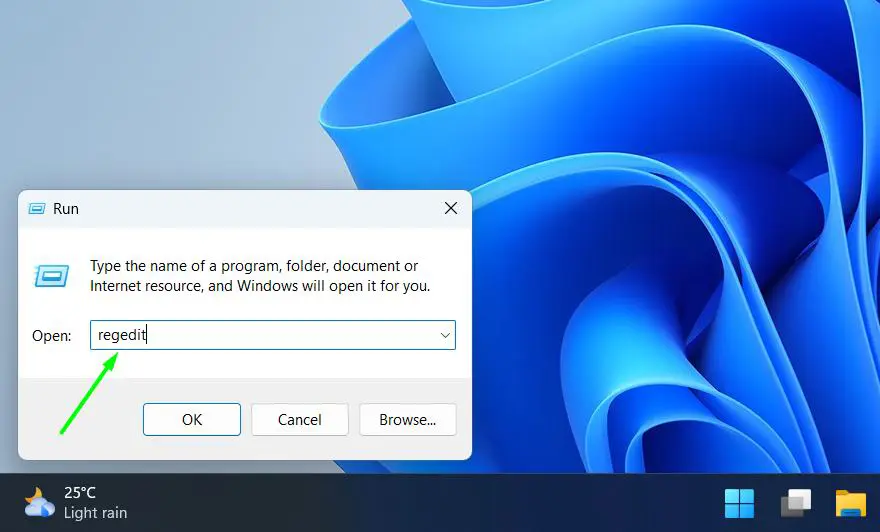Expand the Open field dropdown arrow

(445, 335)
